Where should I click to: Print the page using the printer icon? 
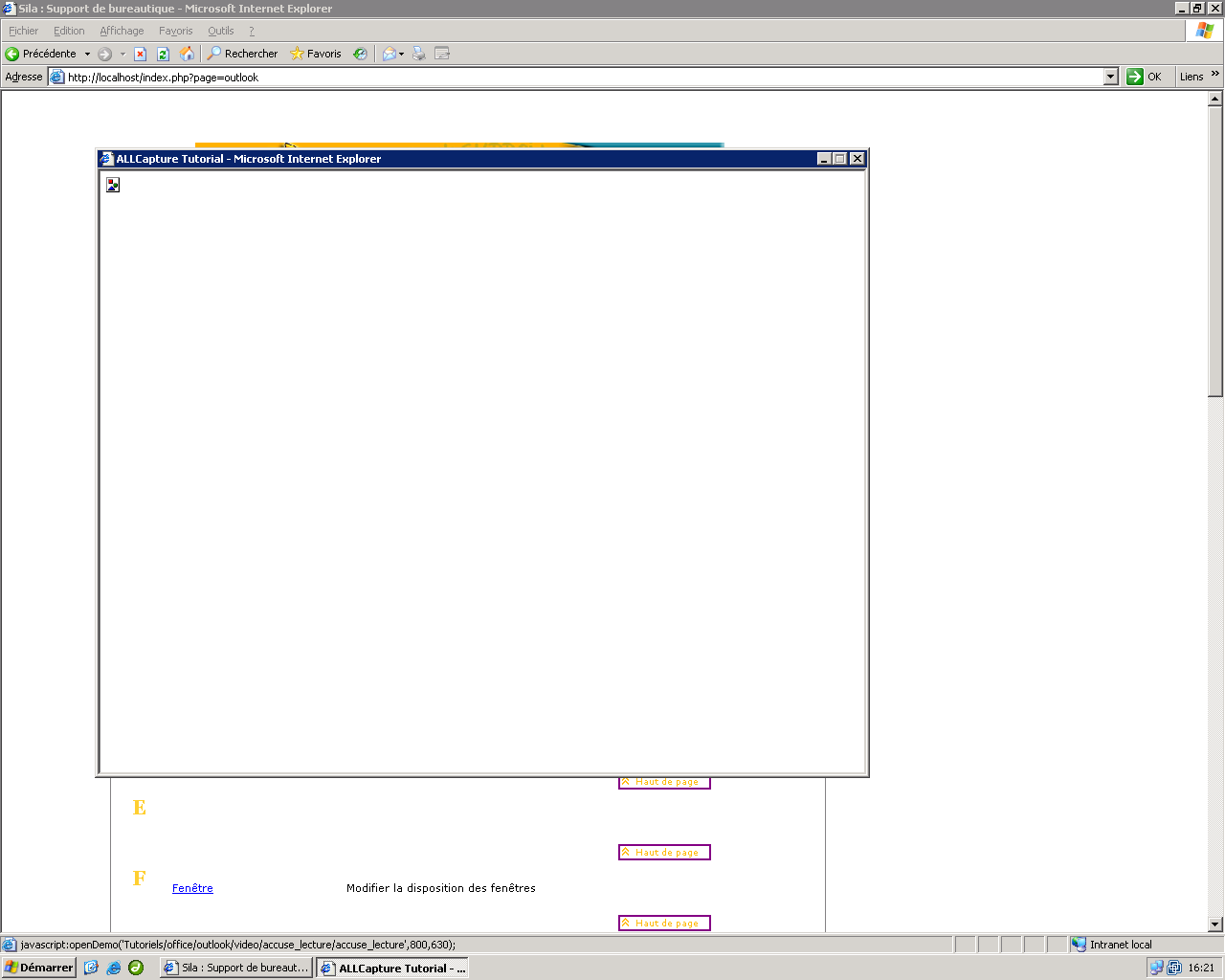417,54
